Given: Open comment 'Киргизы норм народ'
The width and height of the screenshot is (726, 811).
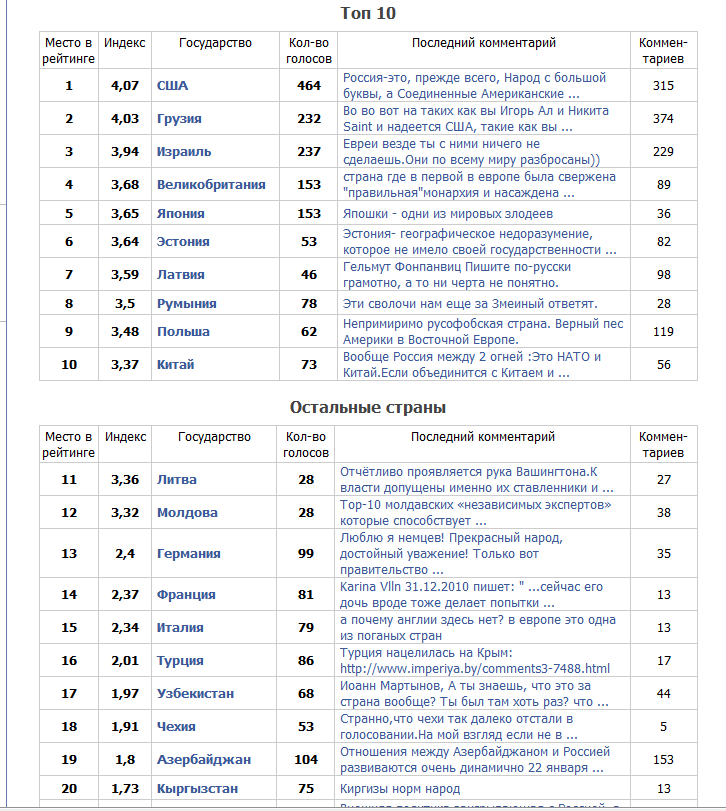Looking at the screenshot, I should coord(400,789).
